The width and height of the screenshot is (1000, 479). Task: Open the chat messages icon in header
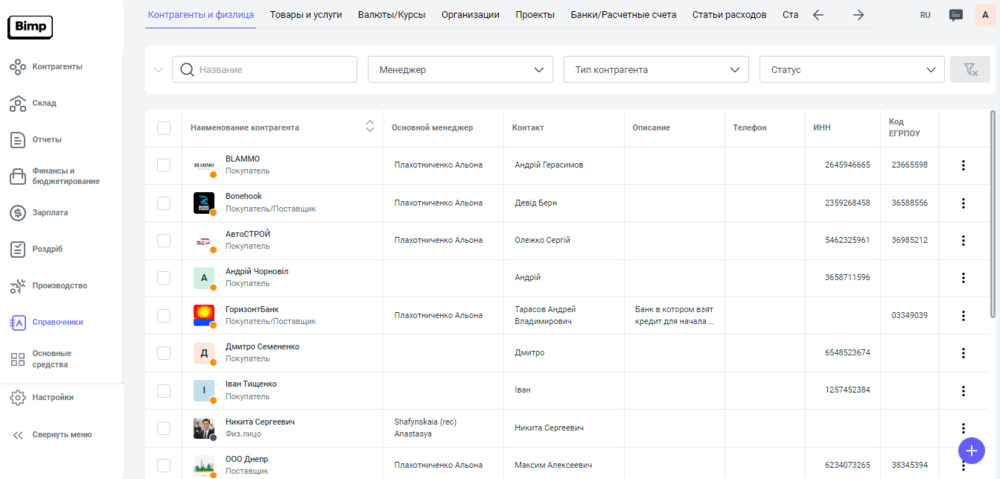(955, 15)
